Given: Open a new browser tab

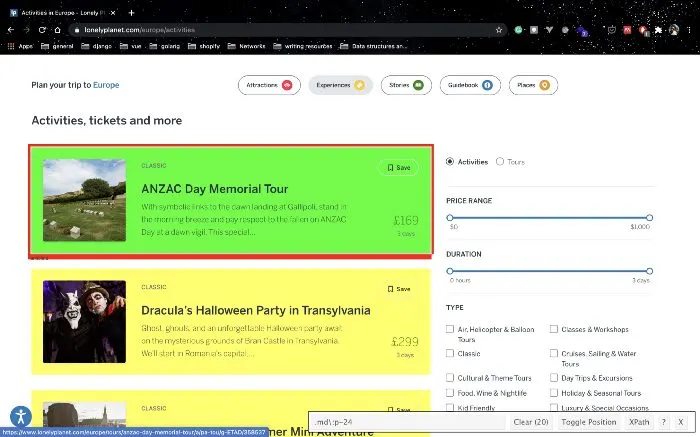Looking at the screenshot, I should click(x=131, y=11).
